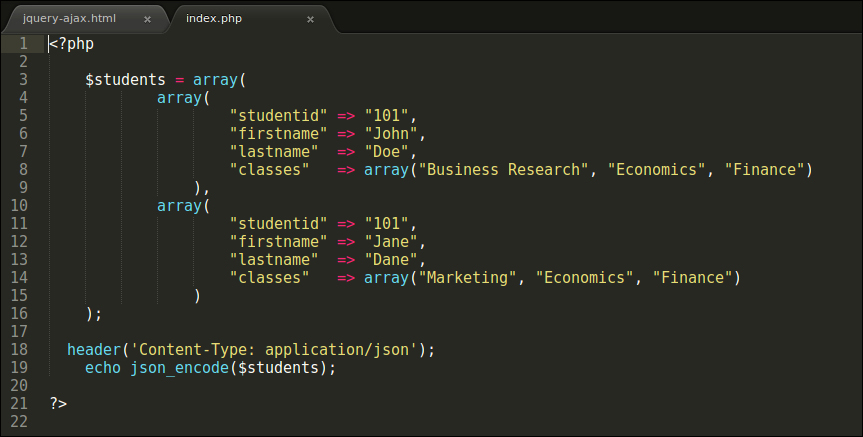Click the array keyword on line 10

point(179,206)
